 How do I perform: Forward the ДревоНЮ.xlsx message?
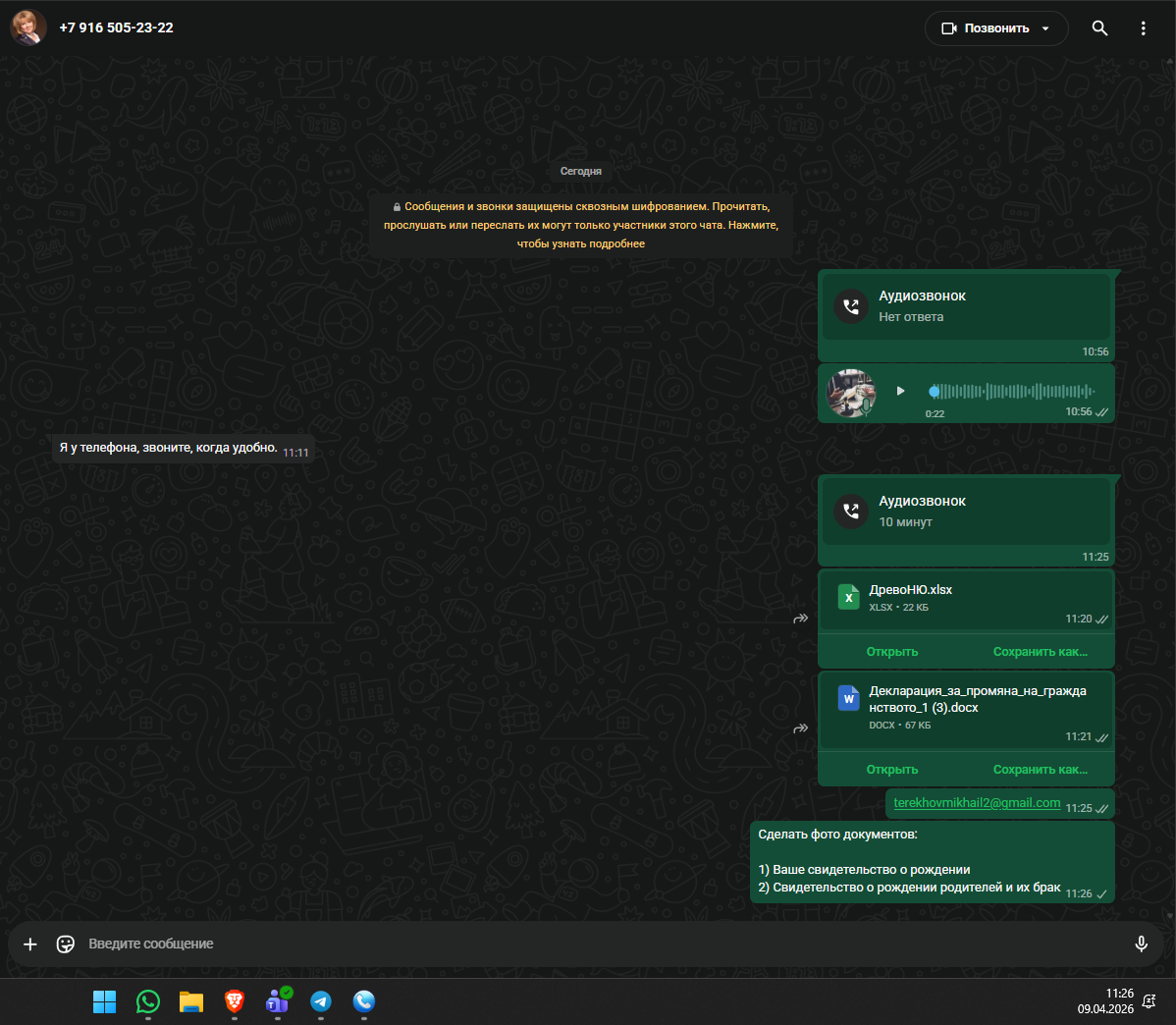coord(801,619)
